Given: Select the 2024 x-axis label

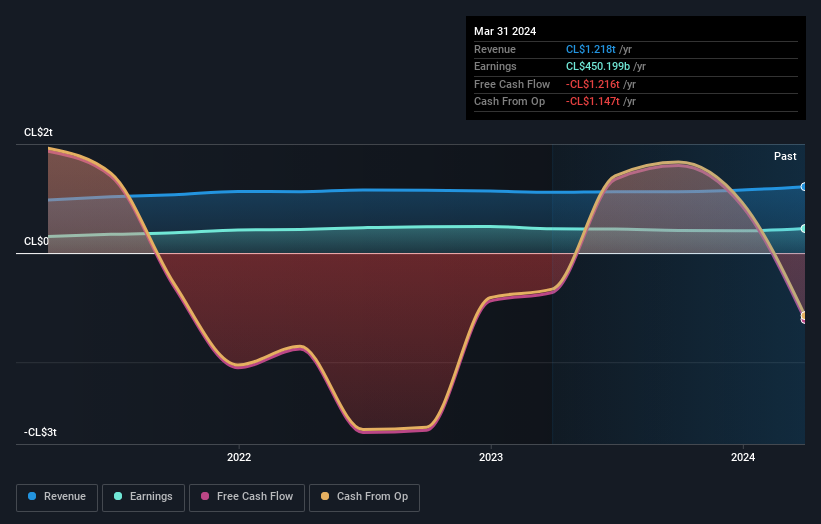Looking at the screenshot, I should pyautogui.click(x=742, y=457).
